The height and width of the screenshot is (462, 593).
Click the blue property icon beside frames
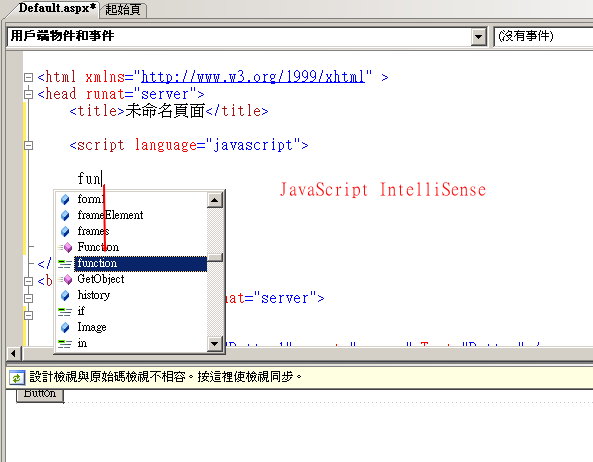tap(65, 231)
